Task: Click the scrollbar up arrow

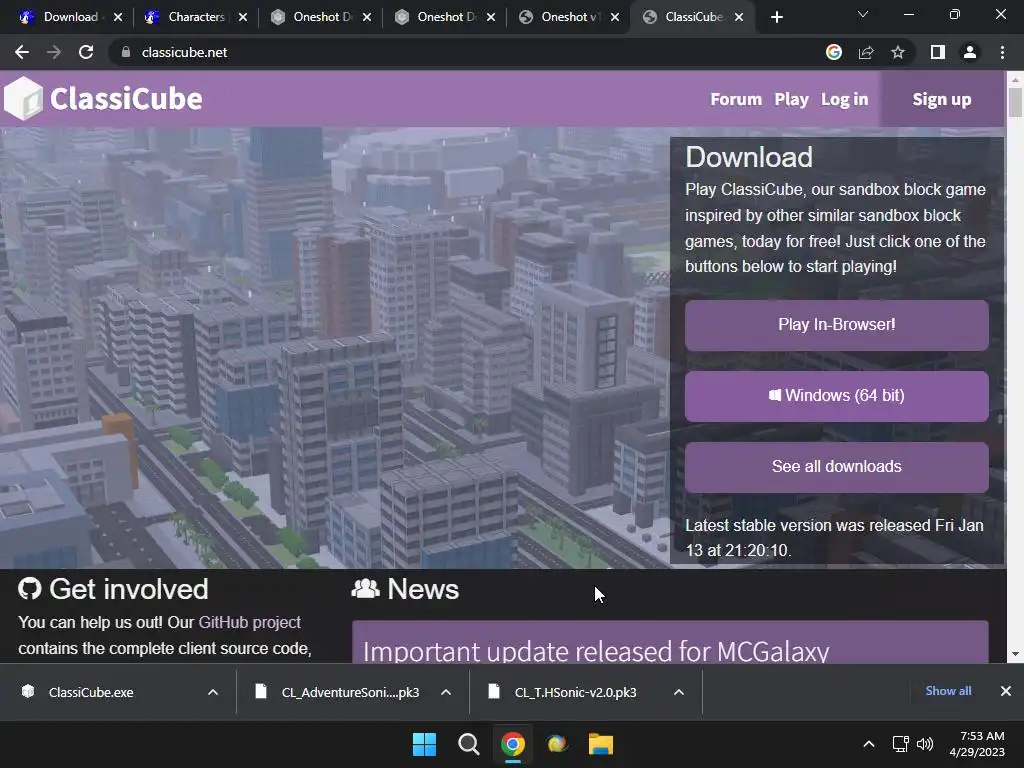Action: 1015,80
